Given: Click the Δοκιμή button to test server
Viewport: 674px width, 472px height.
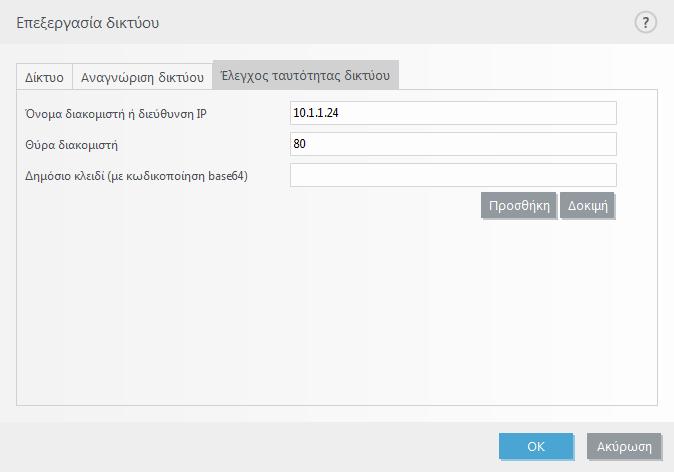Looking at the screenshot, I should coord(588,205).
